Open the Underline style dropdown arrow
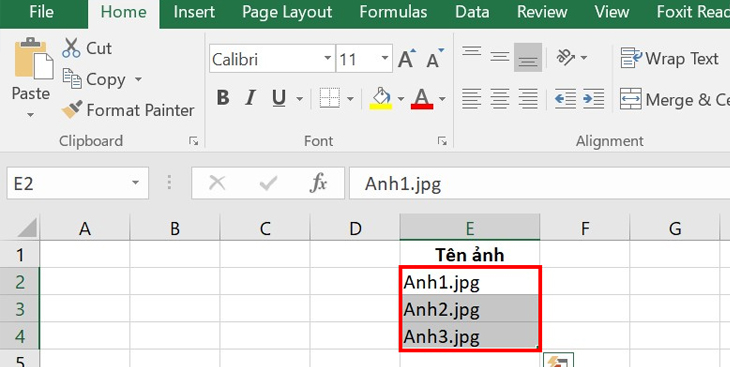Viewport: 730px width, 367px height. 299,99
